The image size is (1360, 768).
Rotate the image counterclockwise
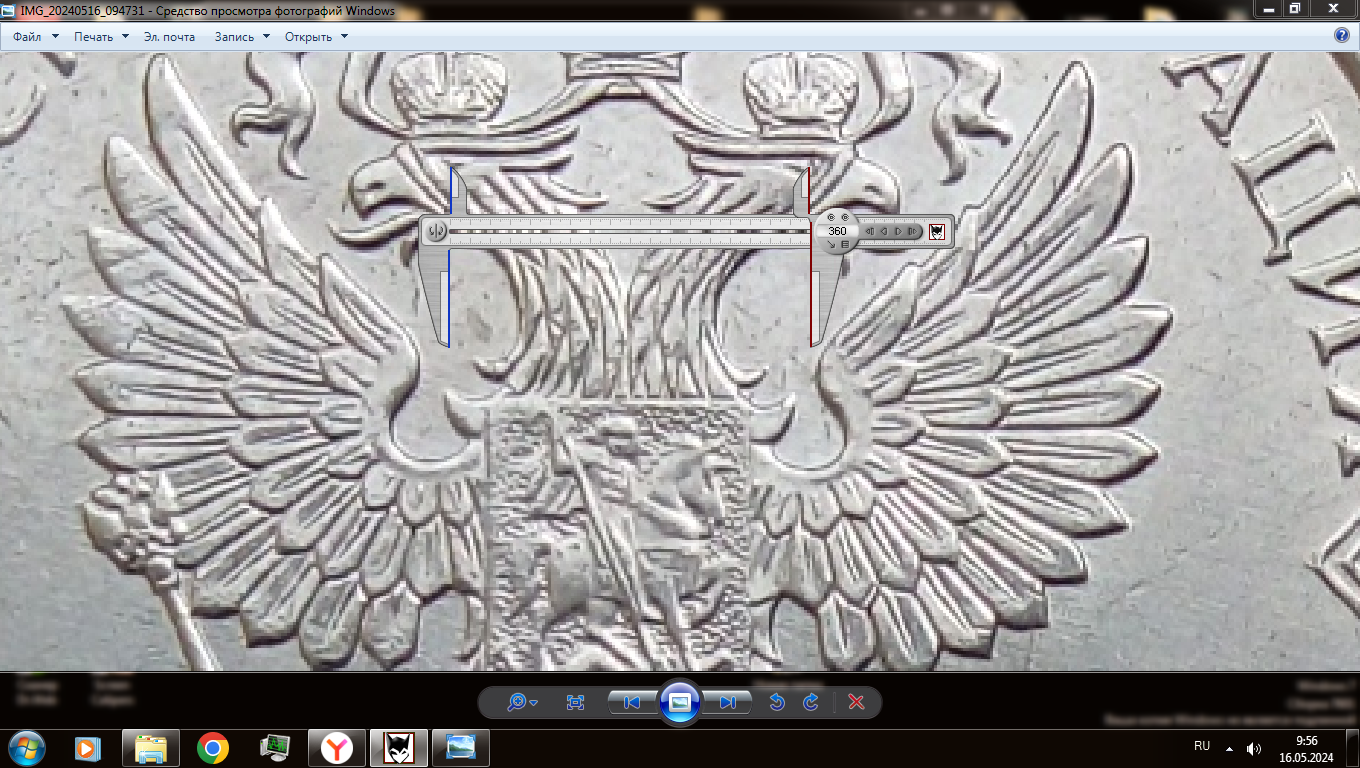click(x=776, y=703)
